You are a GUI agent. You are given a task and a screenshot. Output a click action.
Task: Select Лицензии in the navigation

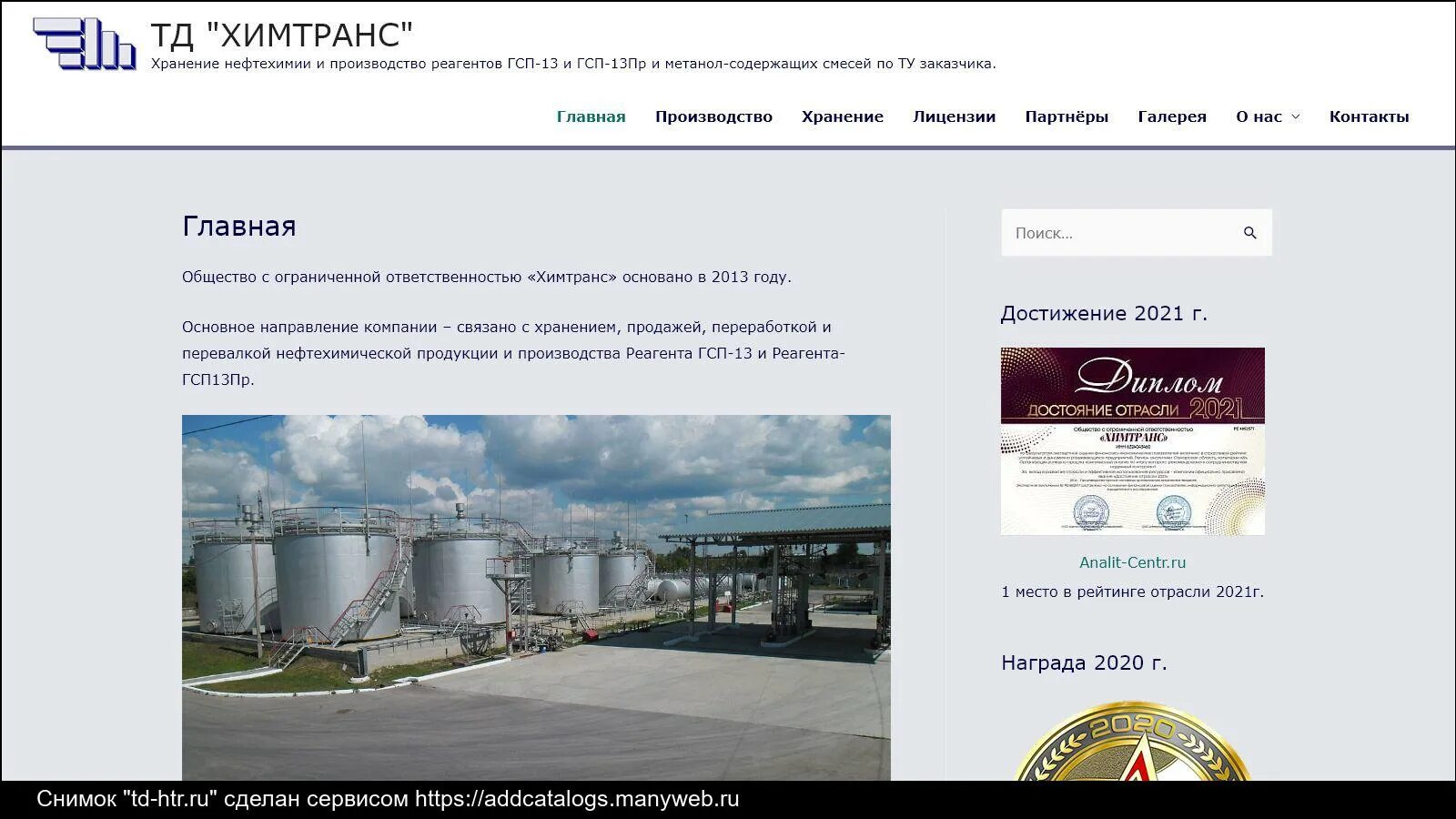pyautogui.click(x=955, y=116)
